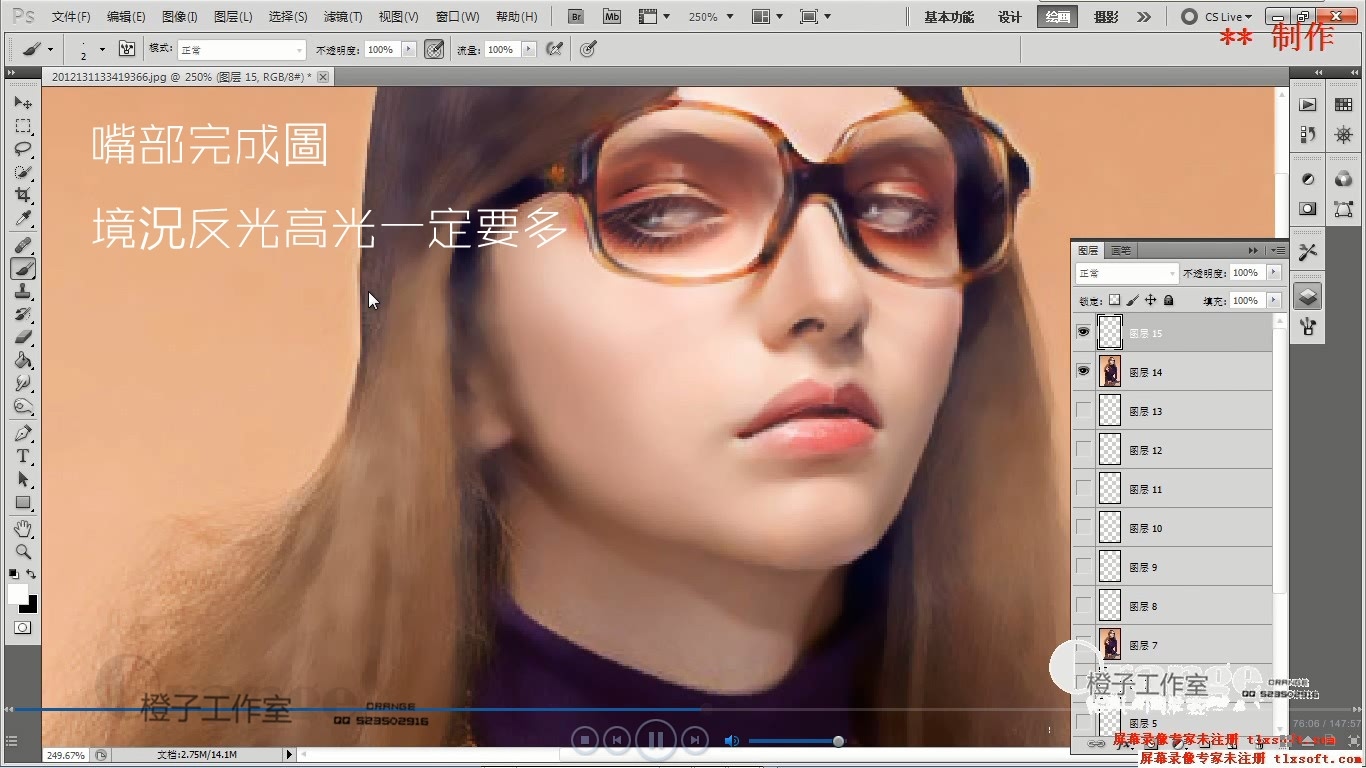Pause the video playback
The image size is (1366, 768).
tap(656, 740)
